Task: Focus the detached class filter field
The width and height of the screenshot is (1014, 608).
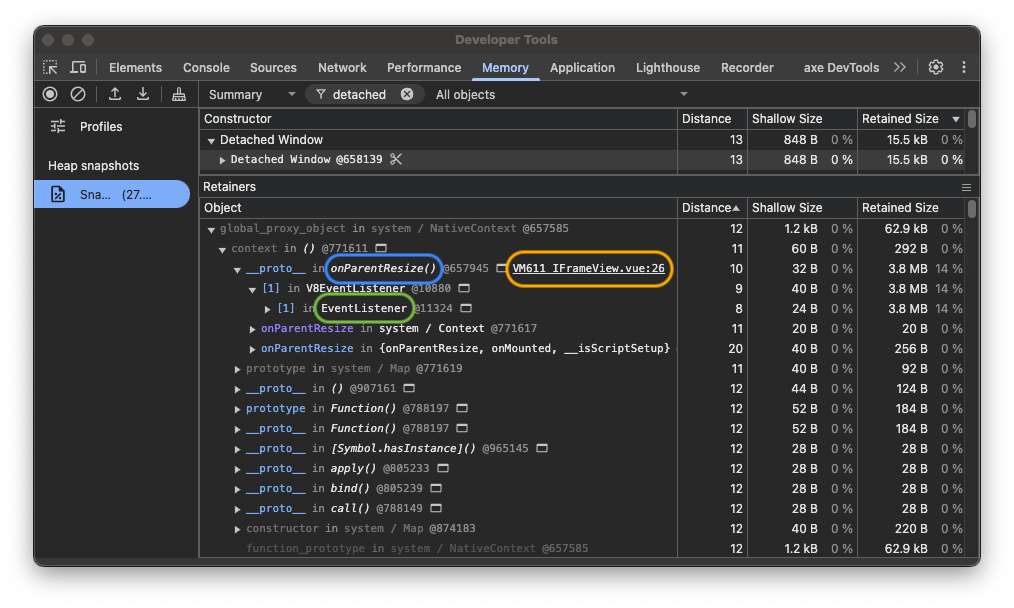Action: (364, 94)
